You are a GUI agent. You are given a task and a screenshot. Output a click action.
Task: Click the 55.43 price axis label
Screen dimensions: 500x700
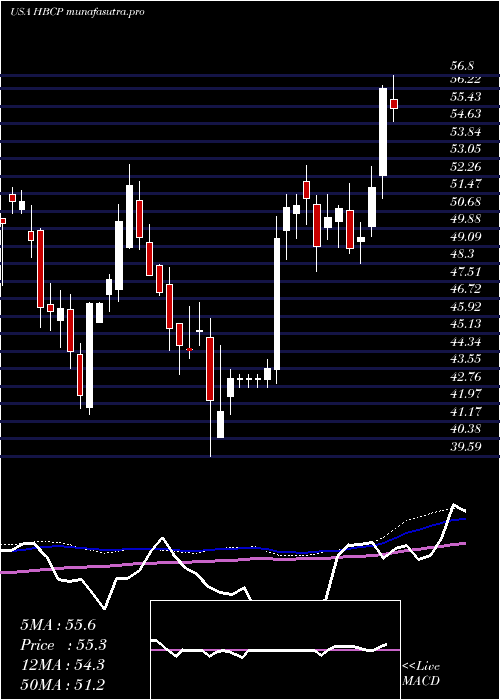pyautogui.click(x=465, y=97)
